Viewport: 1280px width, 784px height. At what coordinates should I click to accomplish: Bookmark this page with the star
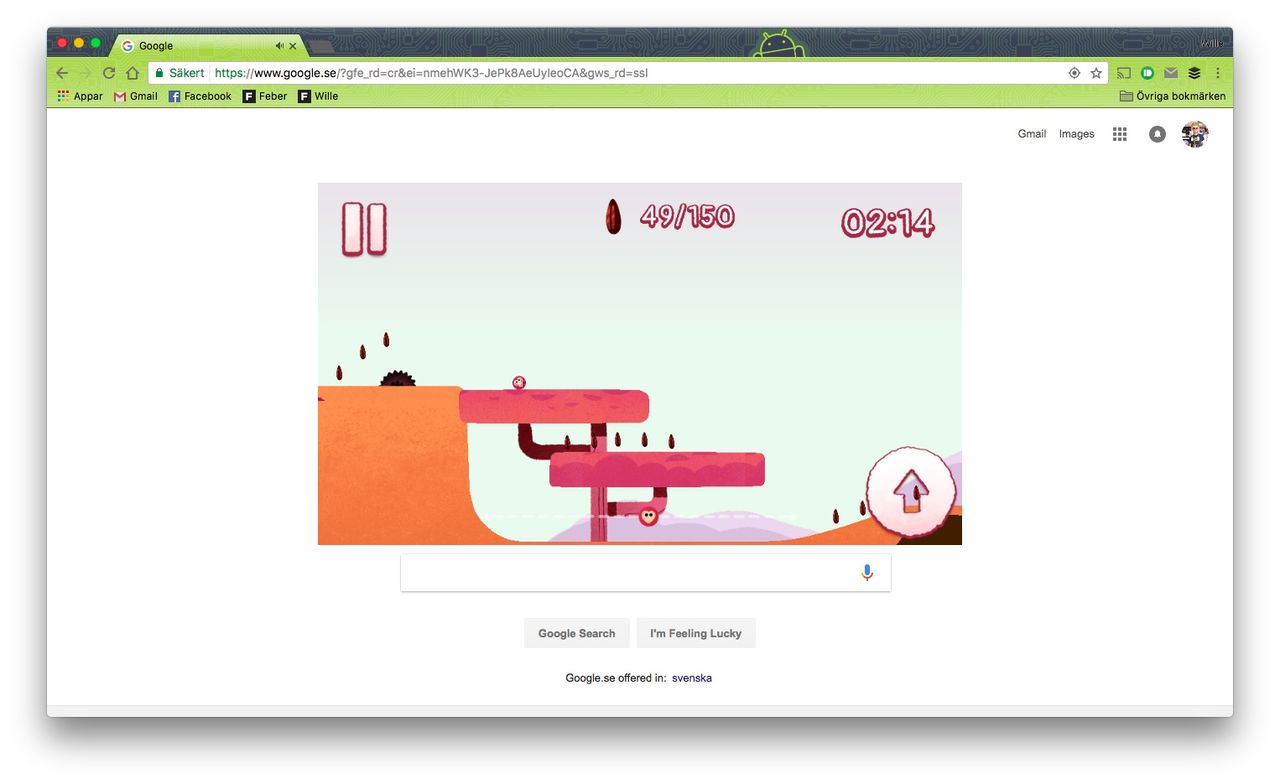[x=1096, y=73]
